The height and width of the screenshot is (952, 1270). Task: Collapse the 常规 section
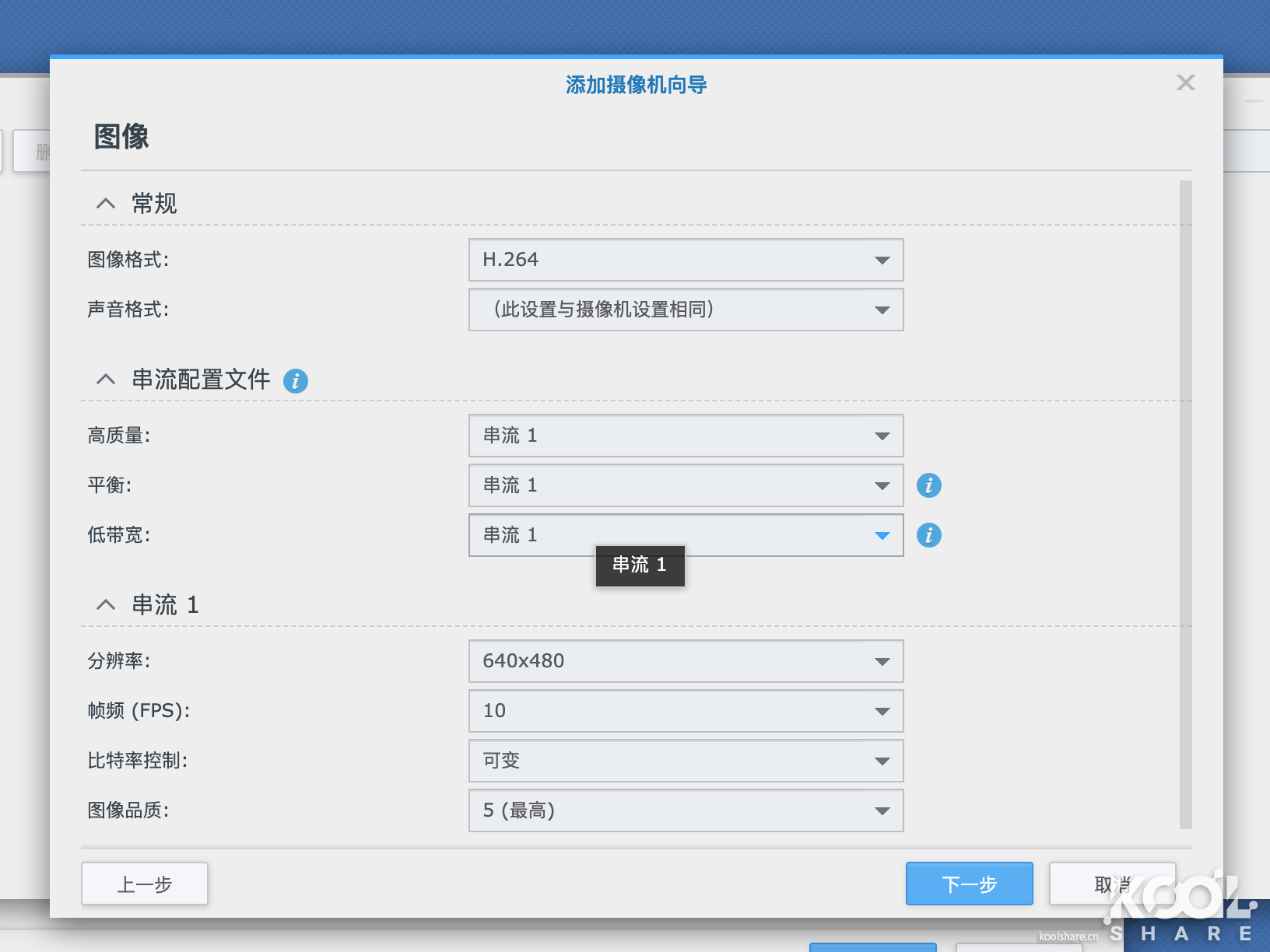pos(106,204)
